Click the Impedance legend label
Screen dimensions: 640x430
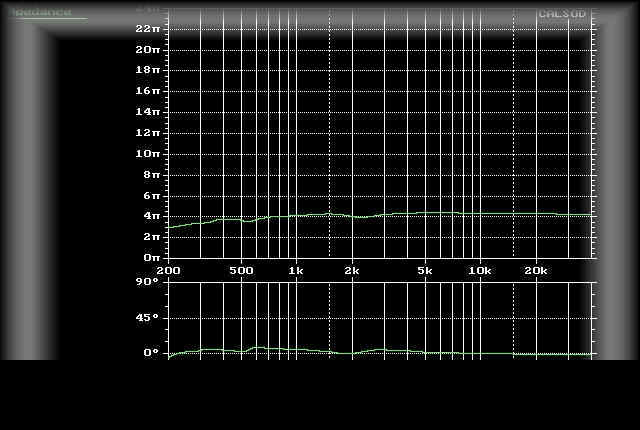42,13
